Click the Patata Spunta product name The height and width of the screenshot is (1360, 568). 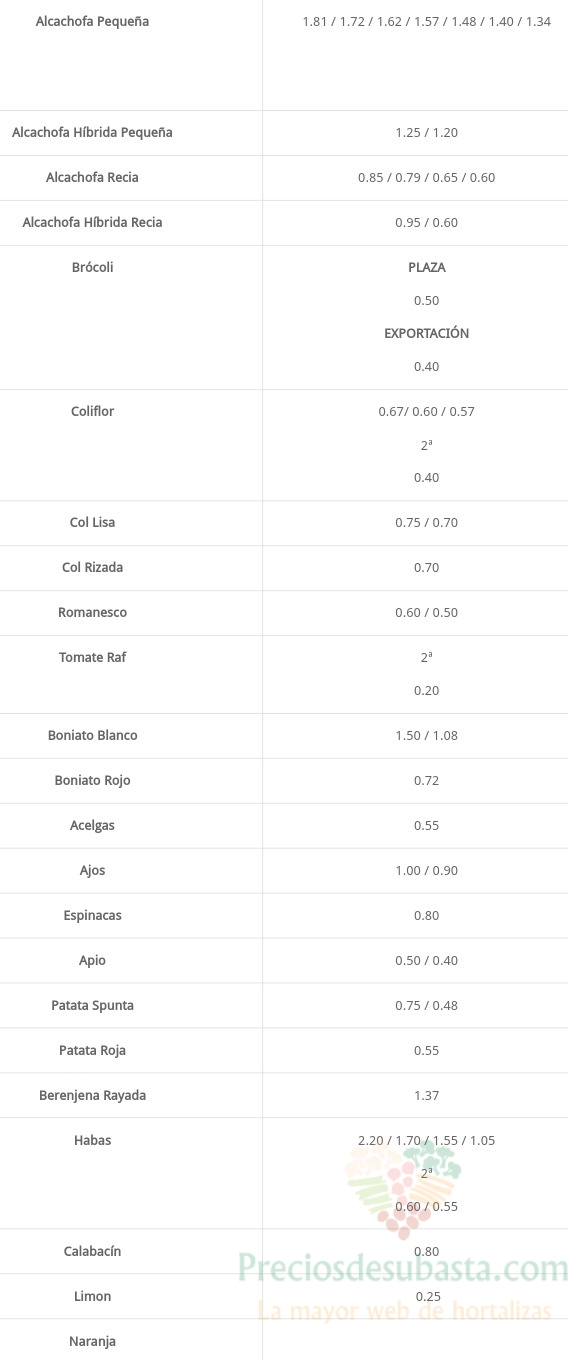[92, 1005]
